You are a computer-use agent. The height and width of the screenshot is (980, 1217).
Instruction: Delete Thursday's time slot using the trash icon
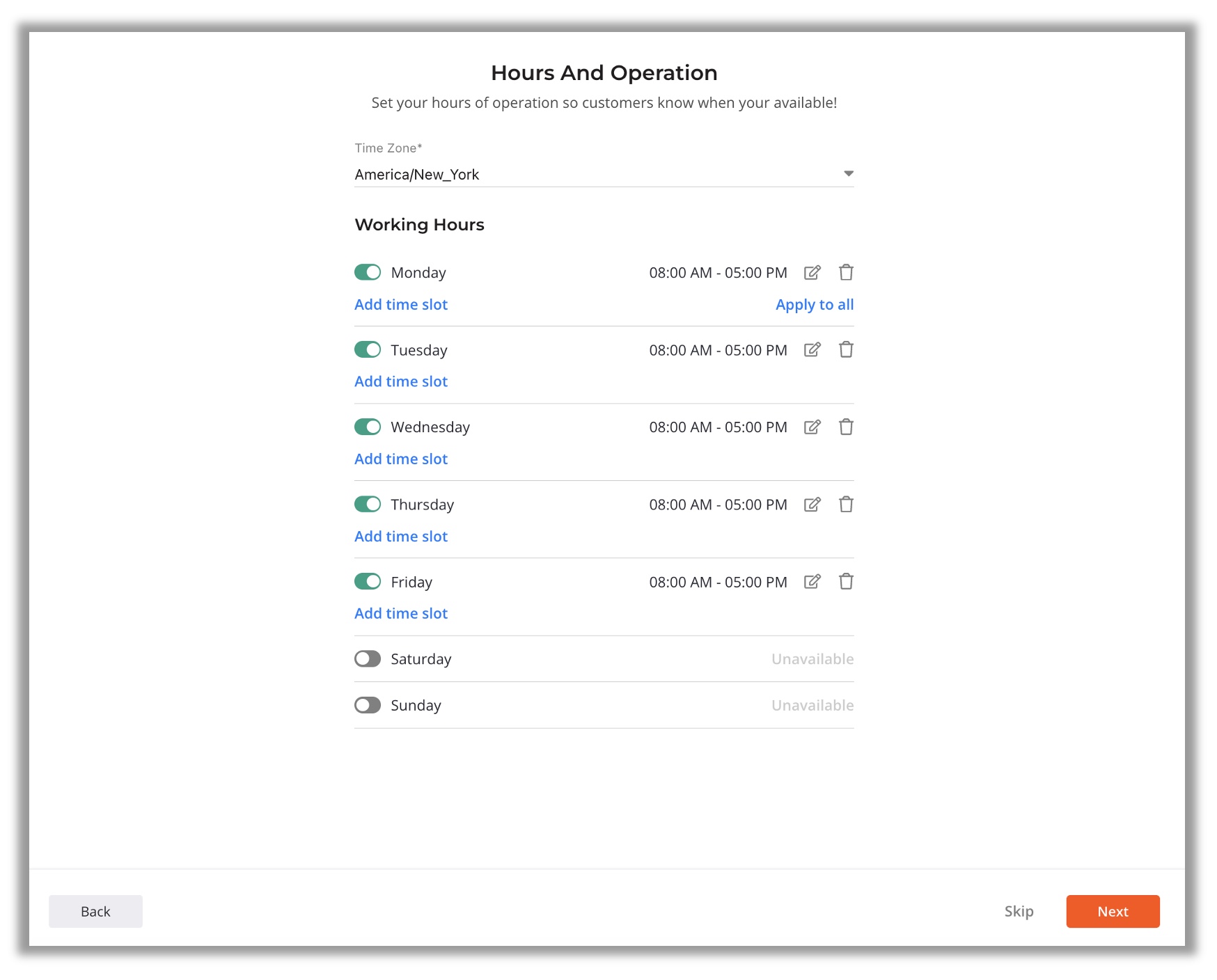tap(846, 505)
